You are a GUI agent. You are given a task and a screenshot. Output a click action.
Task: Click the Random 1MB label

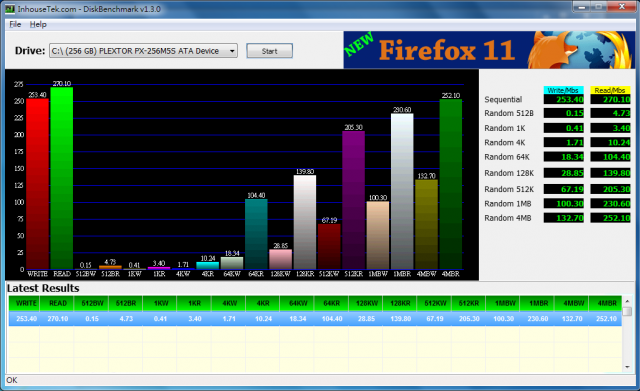click(x=508, y=204)
